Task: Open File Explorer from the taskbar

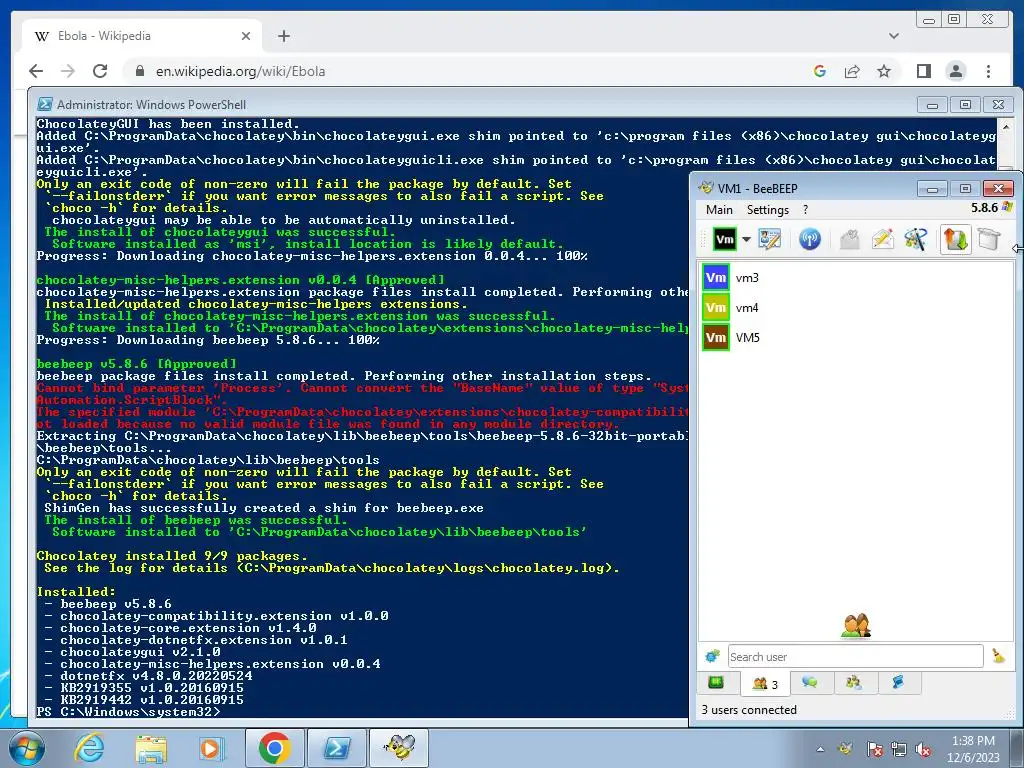Action: (x=151, y=748)
